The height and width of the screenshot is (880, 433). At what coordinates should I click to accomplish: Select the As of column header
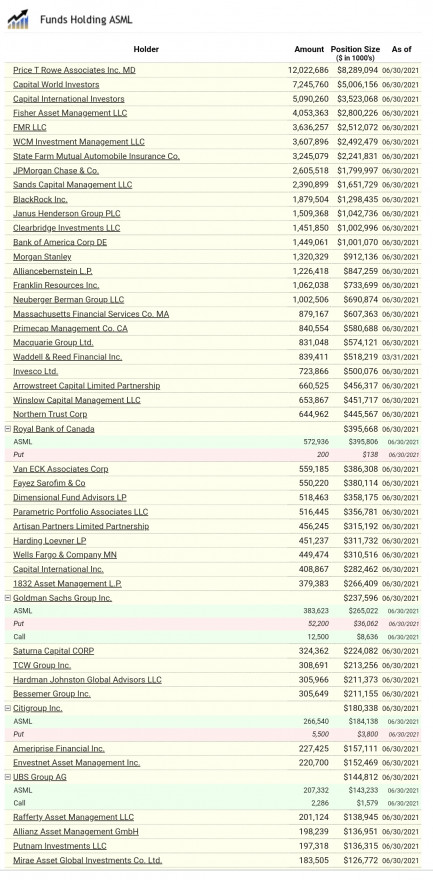pos(401,49)
